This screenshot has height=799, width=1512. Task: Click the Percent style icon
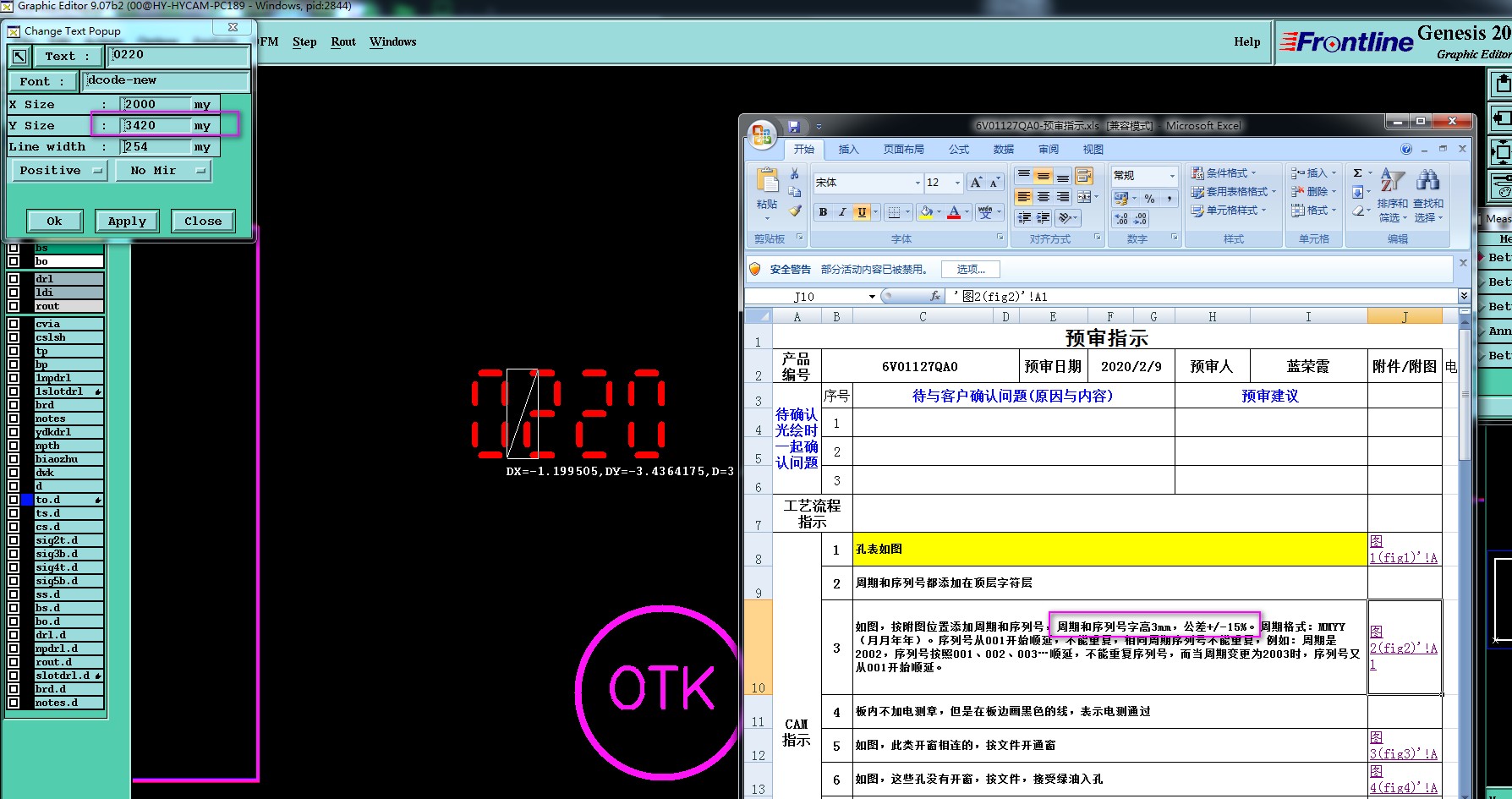point(1149,198)
